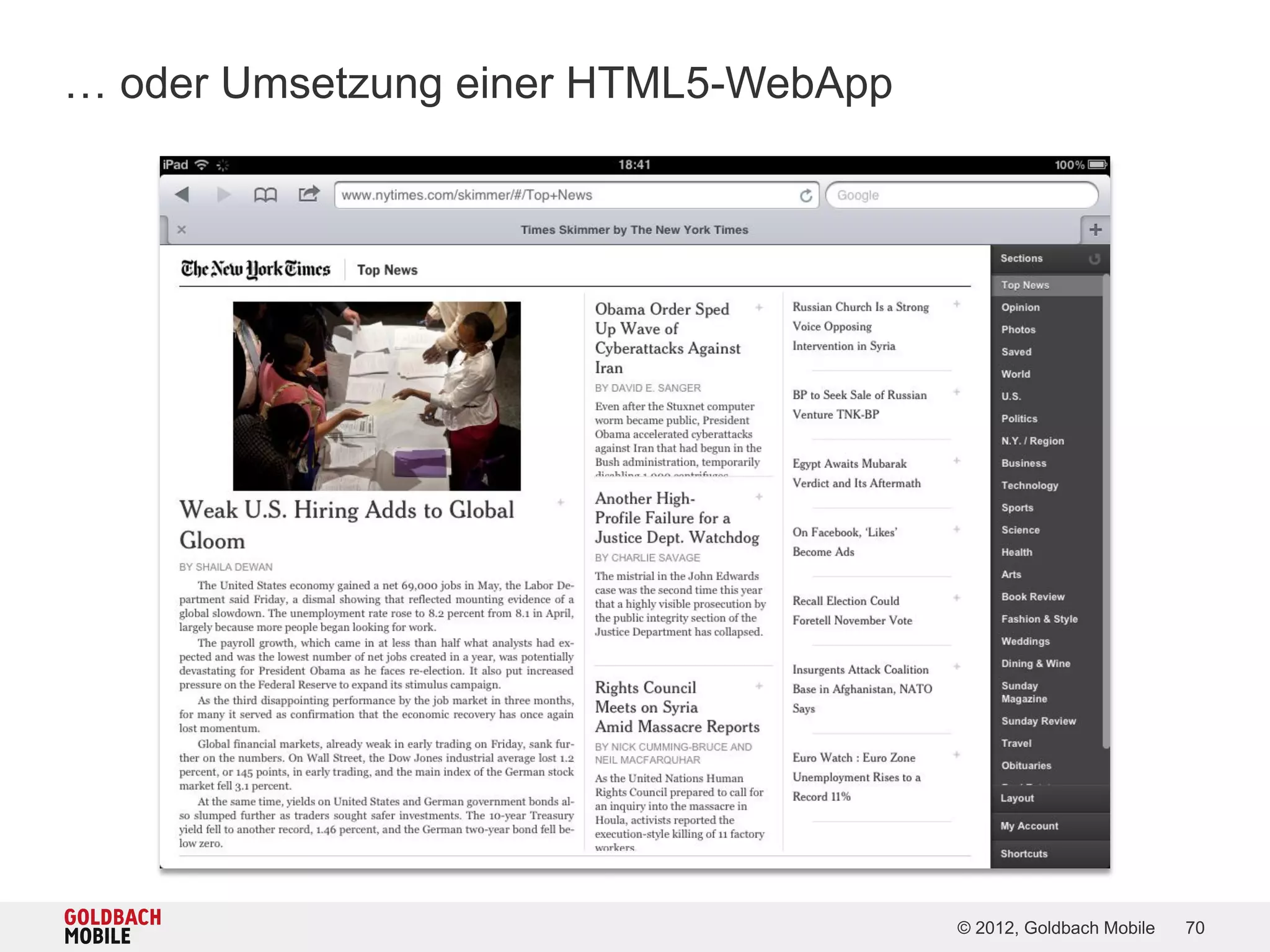Open On Facebook 'Likes' Become Ads
This screenshot has width=1270, height=952.
pyautogui.click(x=845, y=542)
